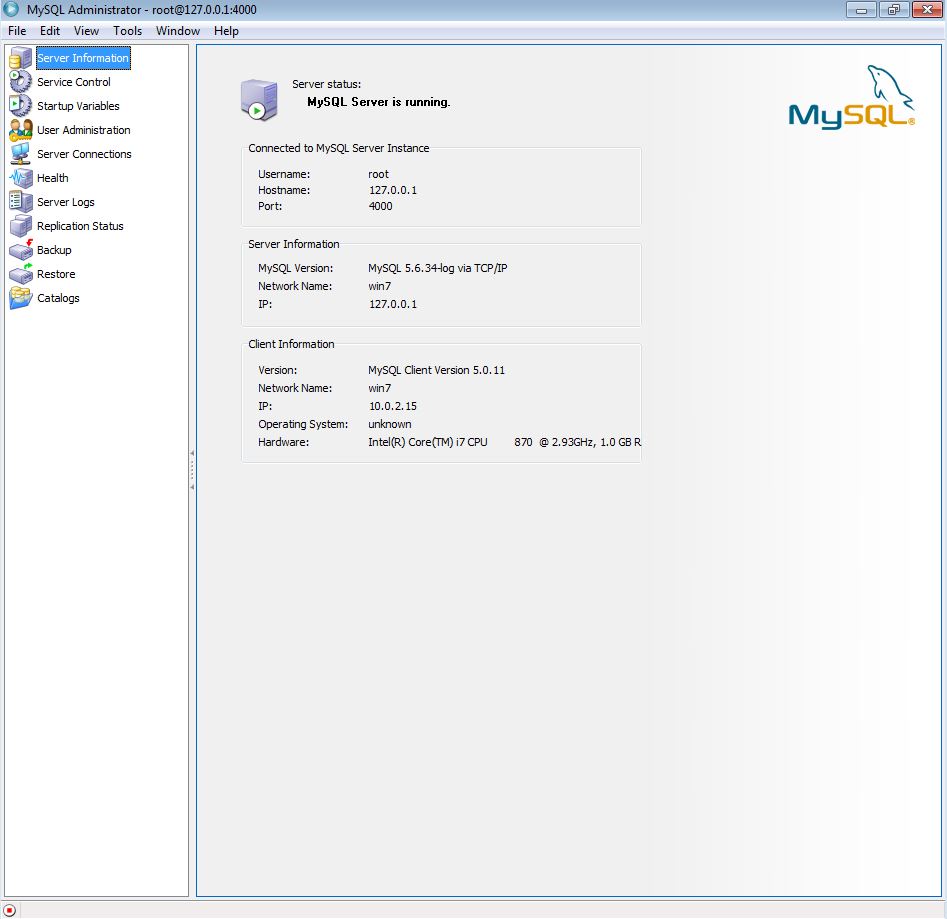Click port value '4000'
The image size is (947, 919).
point(380,207)
